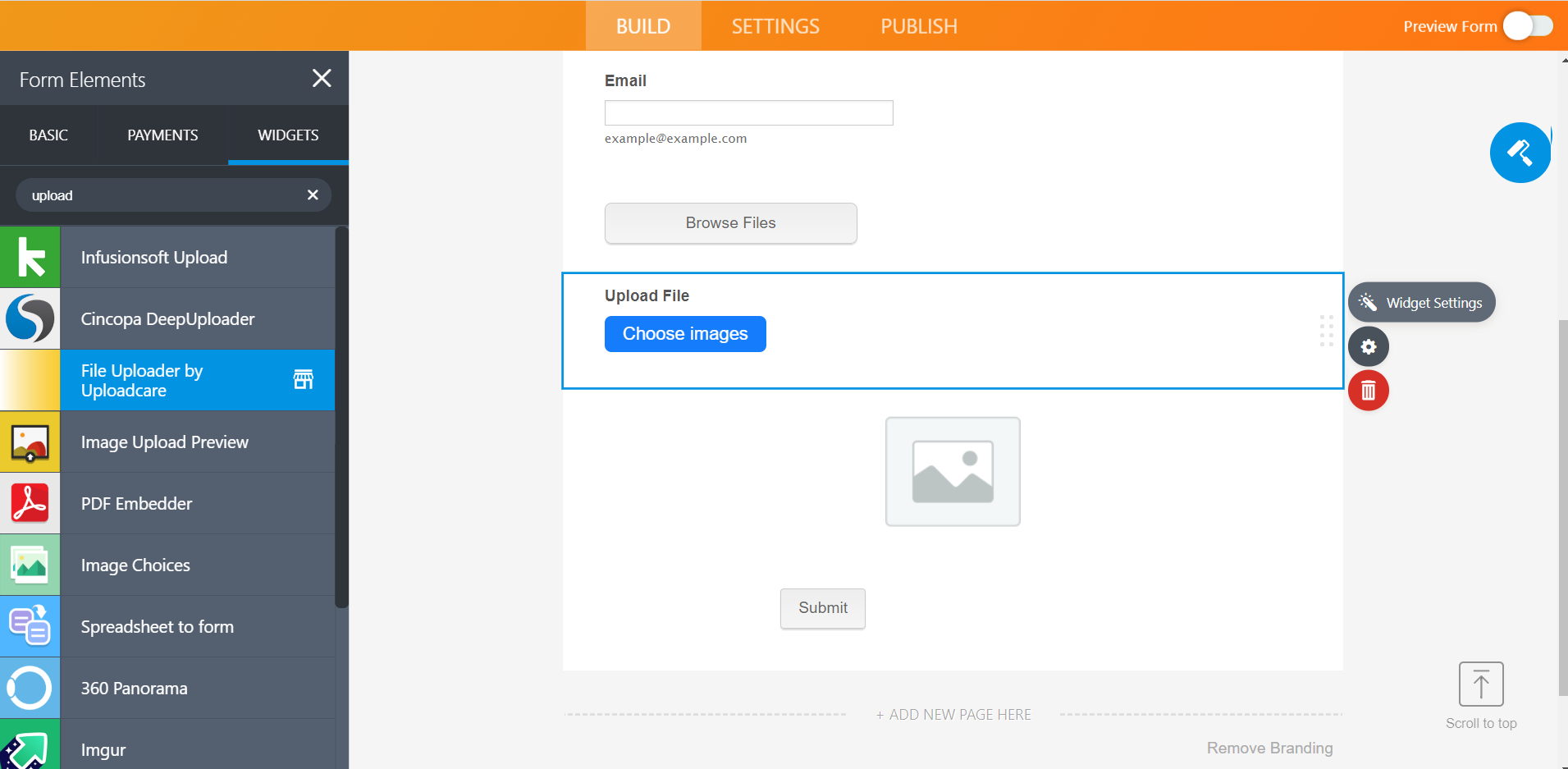This screenshot has width=1568, height=769.
Task: Open the PUBLISH tab
Action: [917, 25]
